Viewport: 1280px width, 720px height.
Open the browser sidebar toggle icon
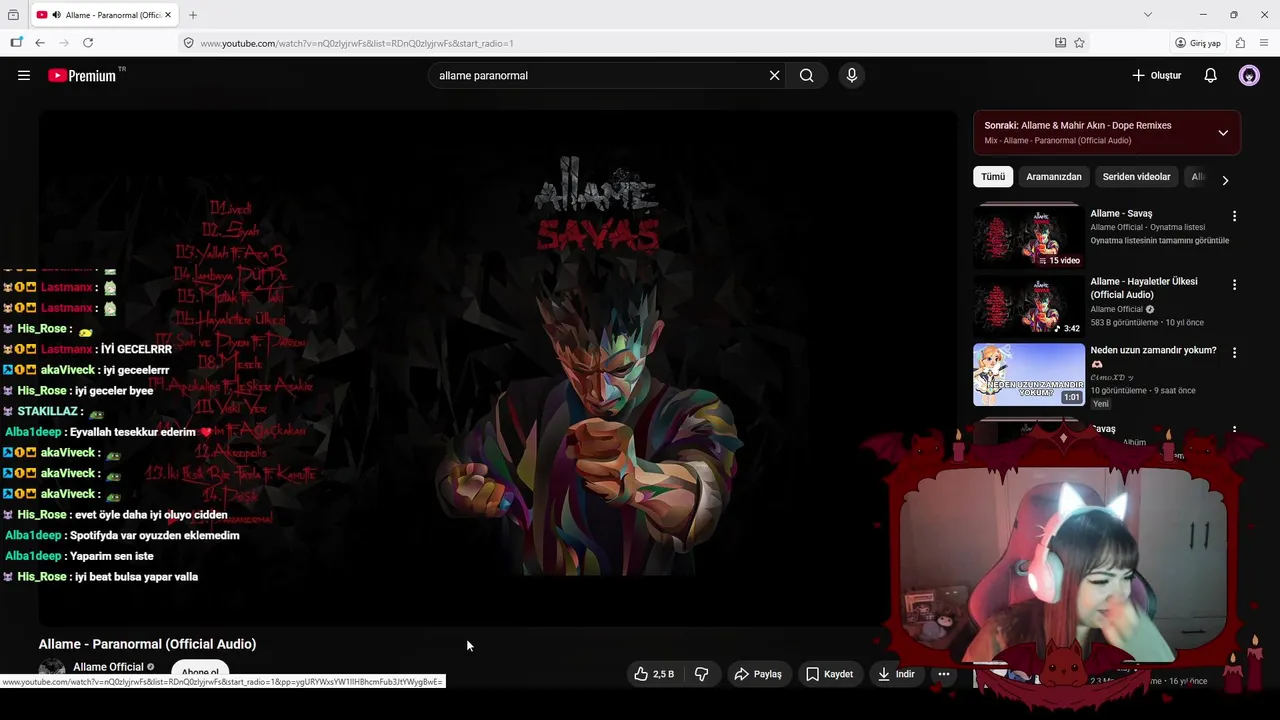click(x=16, y=43)
